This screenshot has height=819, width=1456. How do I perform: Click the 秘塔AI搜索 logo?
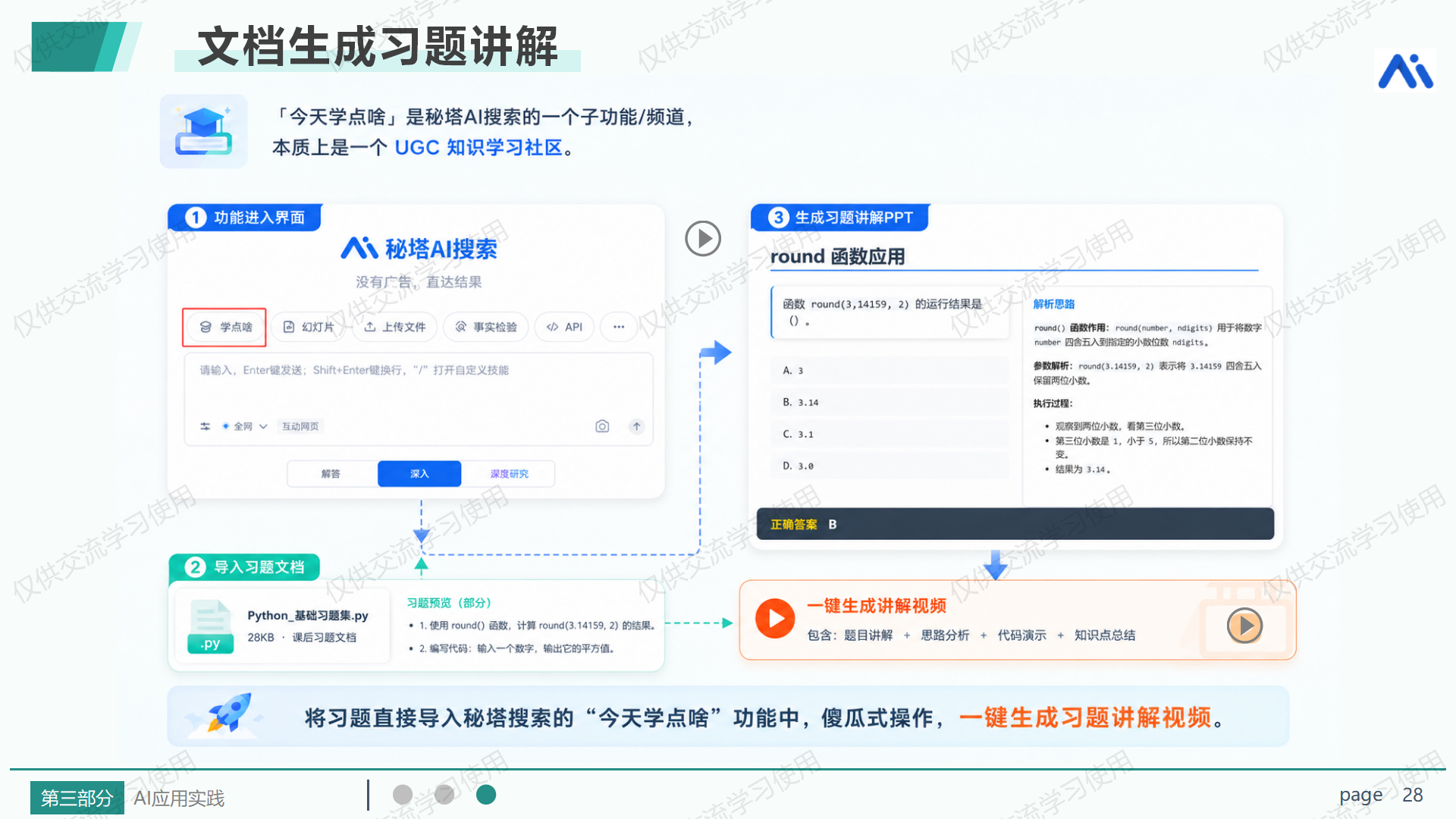(419, 249)
